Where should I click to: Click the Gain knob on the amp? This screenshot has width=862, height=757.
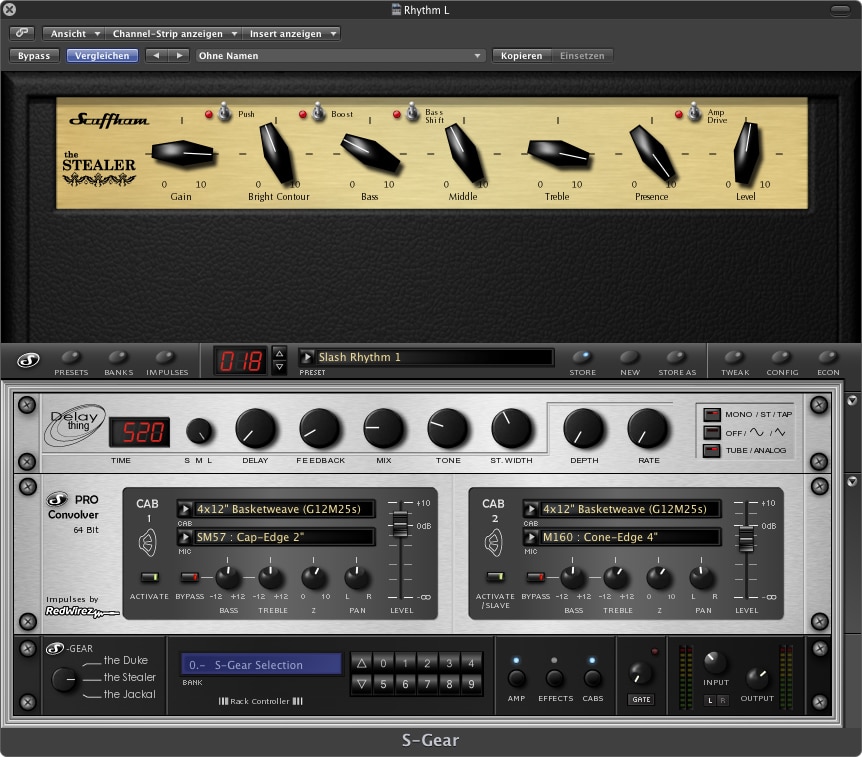pos(183,153)
